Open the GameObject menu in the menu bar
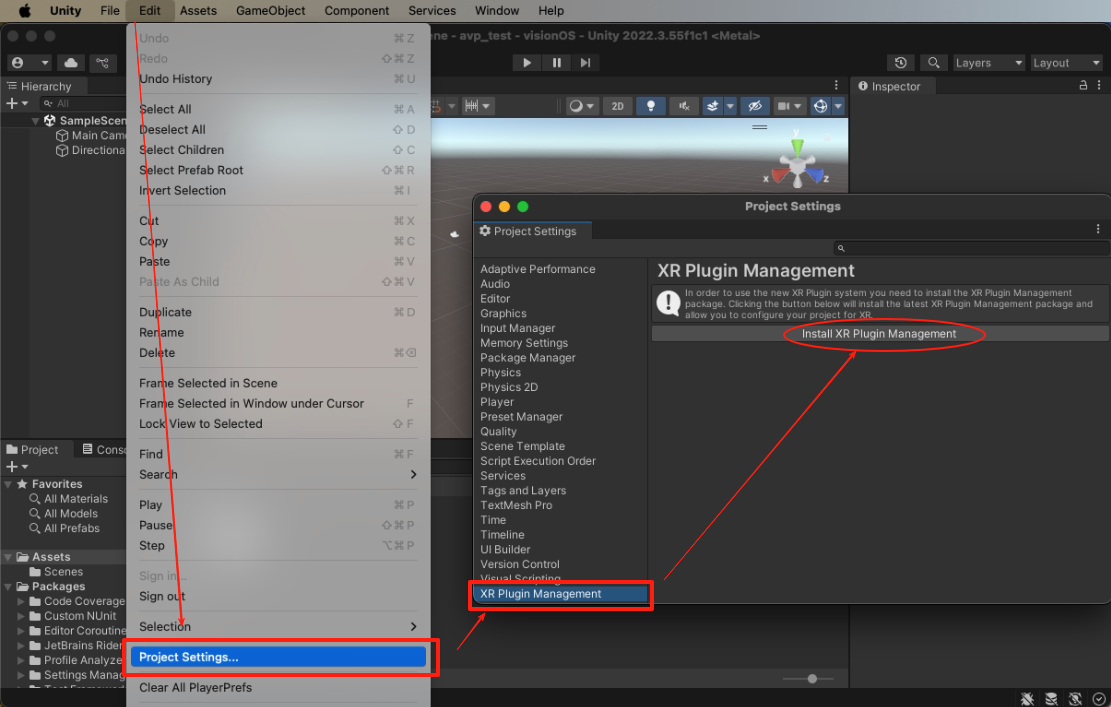This screenshot has height=707, width=1111. 271,11
